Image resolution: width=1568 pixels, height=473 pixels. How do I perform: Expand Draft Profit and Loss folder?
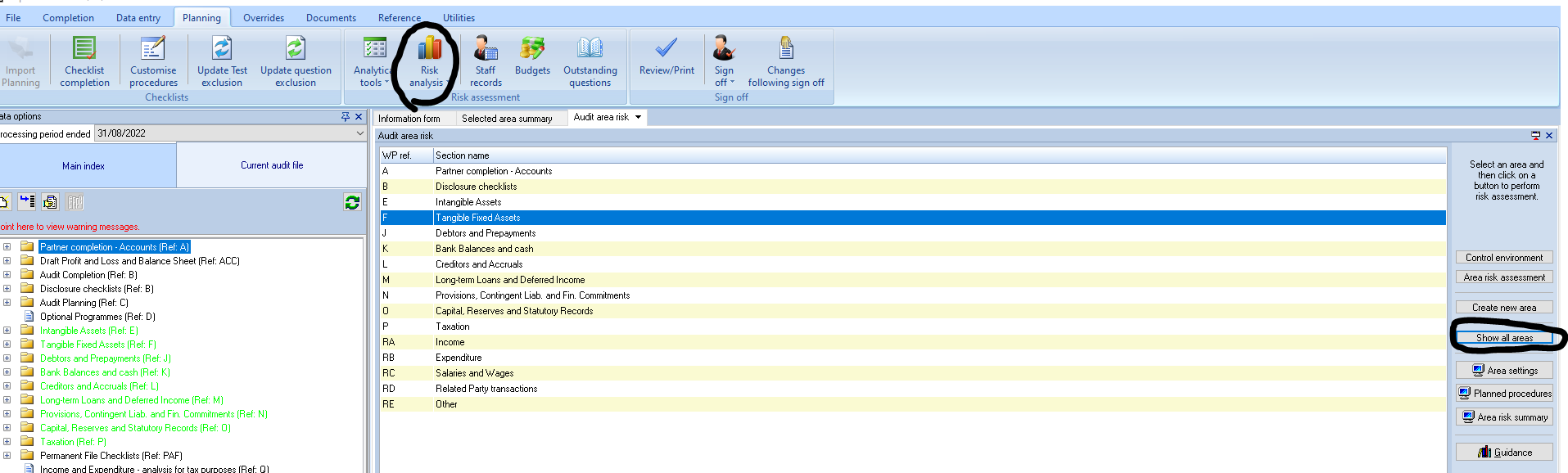point(7,260)
